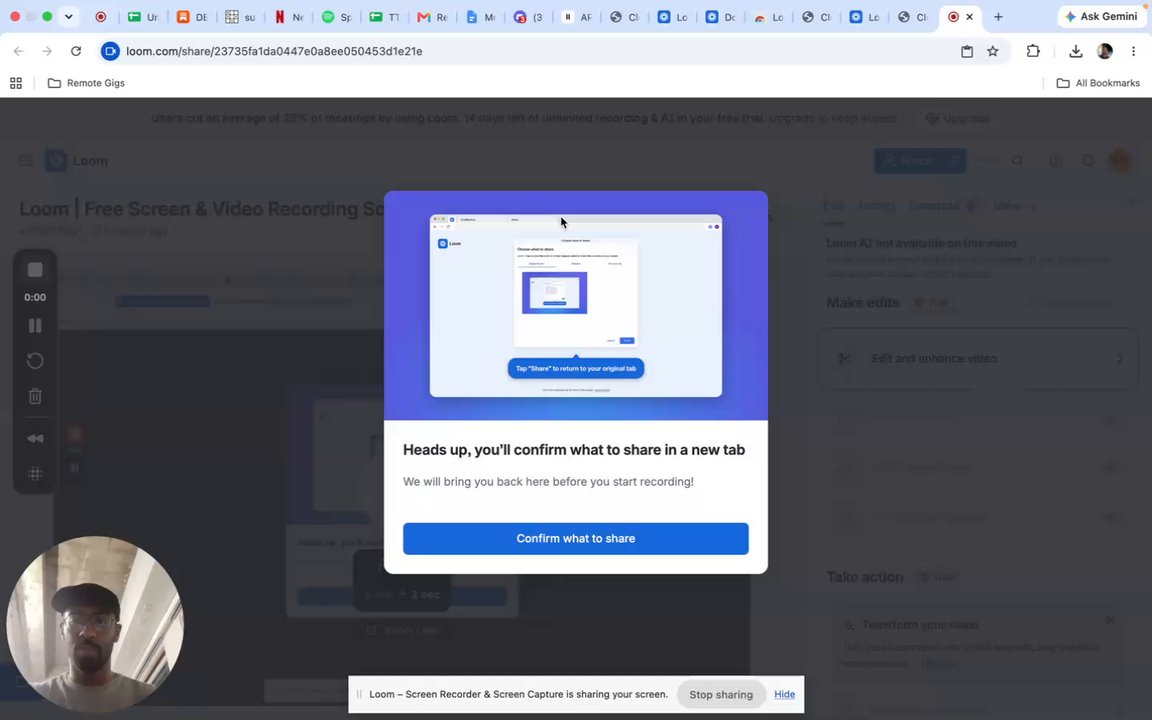Open the All Bookmarks folder
The image size is (1152, 720).
click(1098, 83)
